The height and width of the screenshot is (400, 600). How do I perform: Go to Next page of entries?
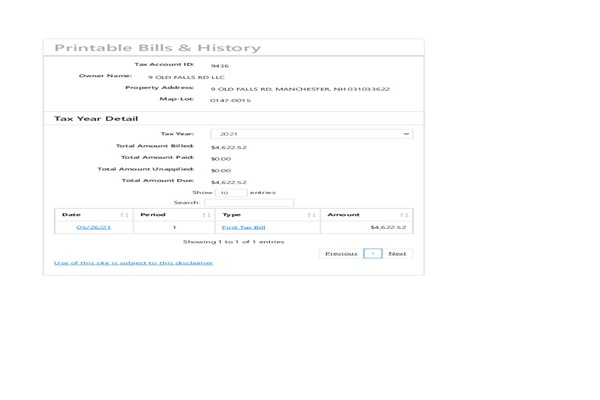[397, 254]
